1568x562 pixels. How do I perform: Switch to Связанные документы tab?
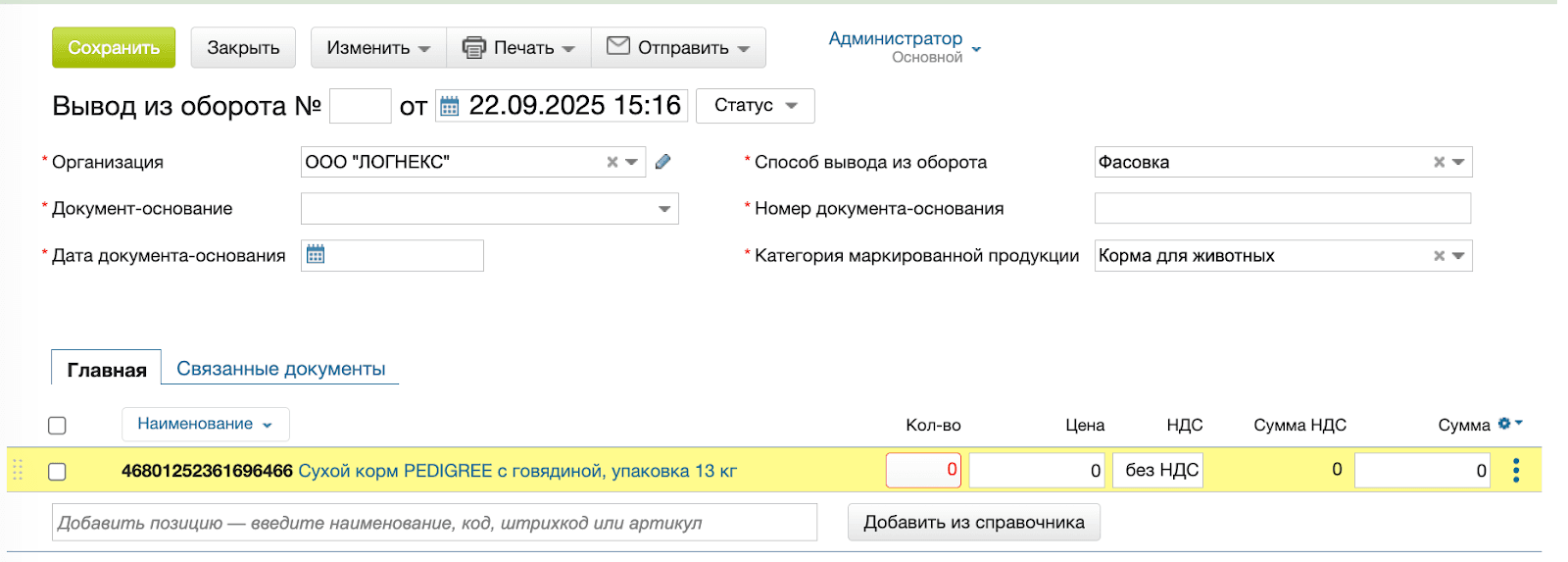[281, 369]
